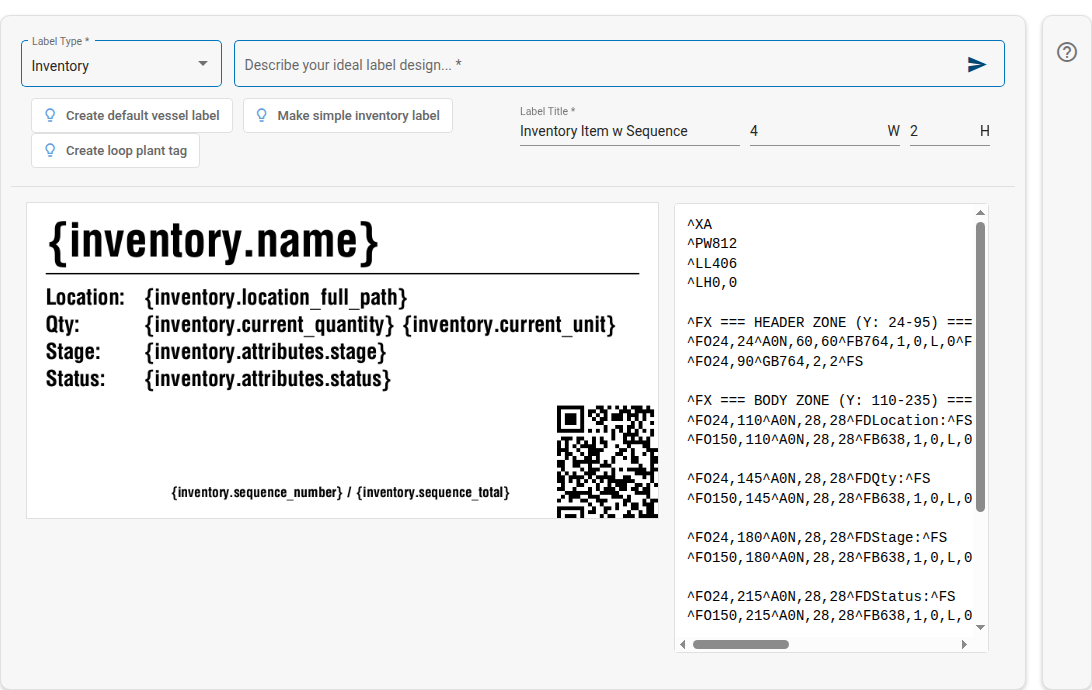Click the lightbulb icon on Create default vessel label
The width and height of the screenshot is (1092, 690).
tap(50, 115)
